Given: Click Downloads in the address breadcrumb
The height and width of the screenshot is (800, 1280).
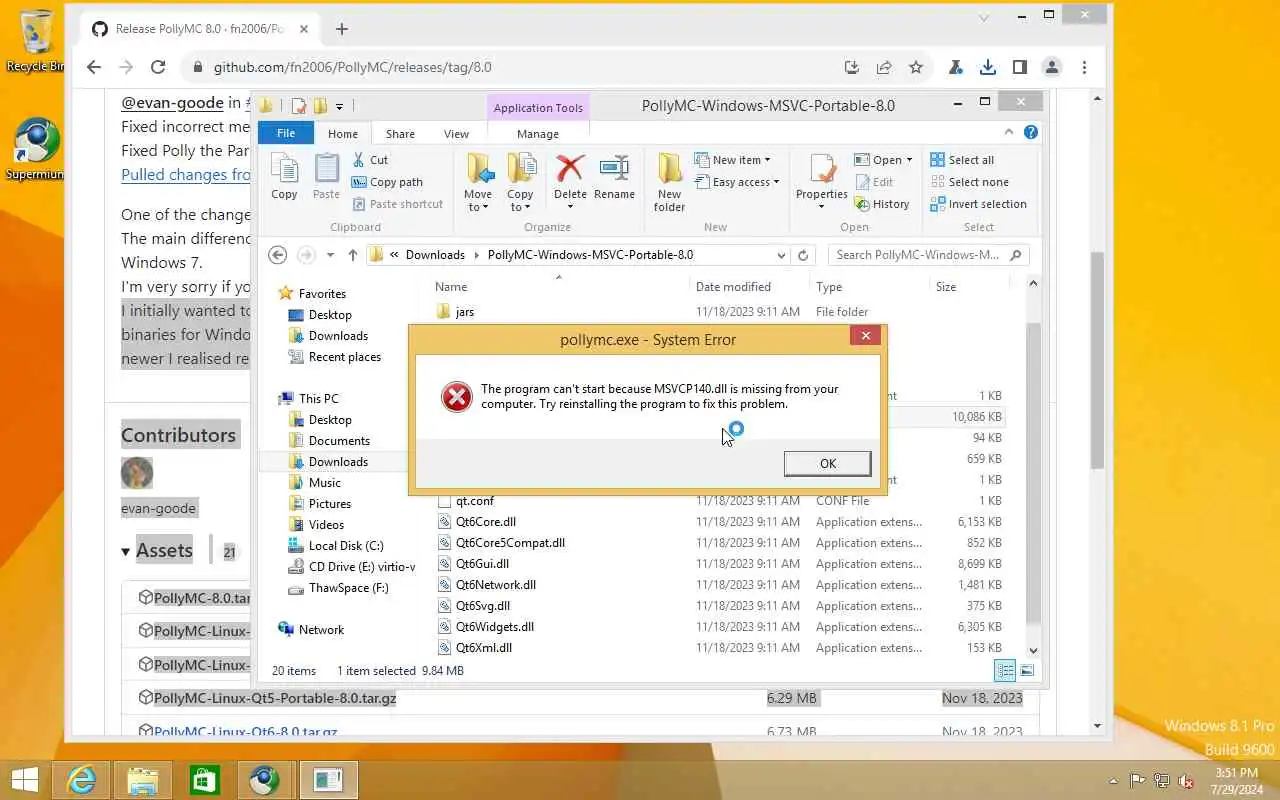Looking at the screenshot, I should 435,255.
